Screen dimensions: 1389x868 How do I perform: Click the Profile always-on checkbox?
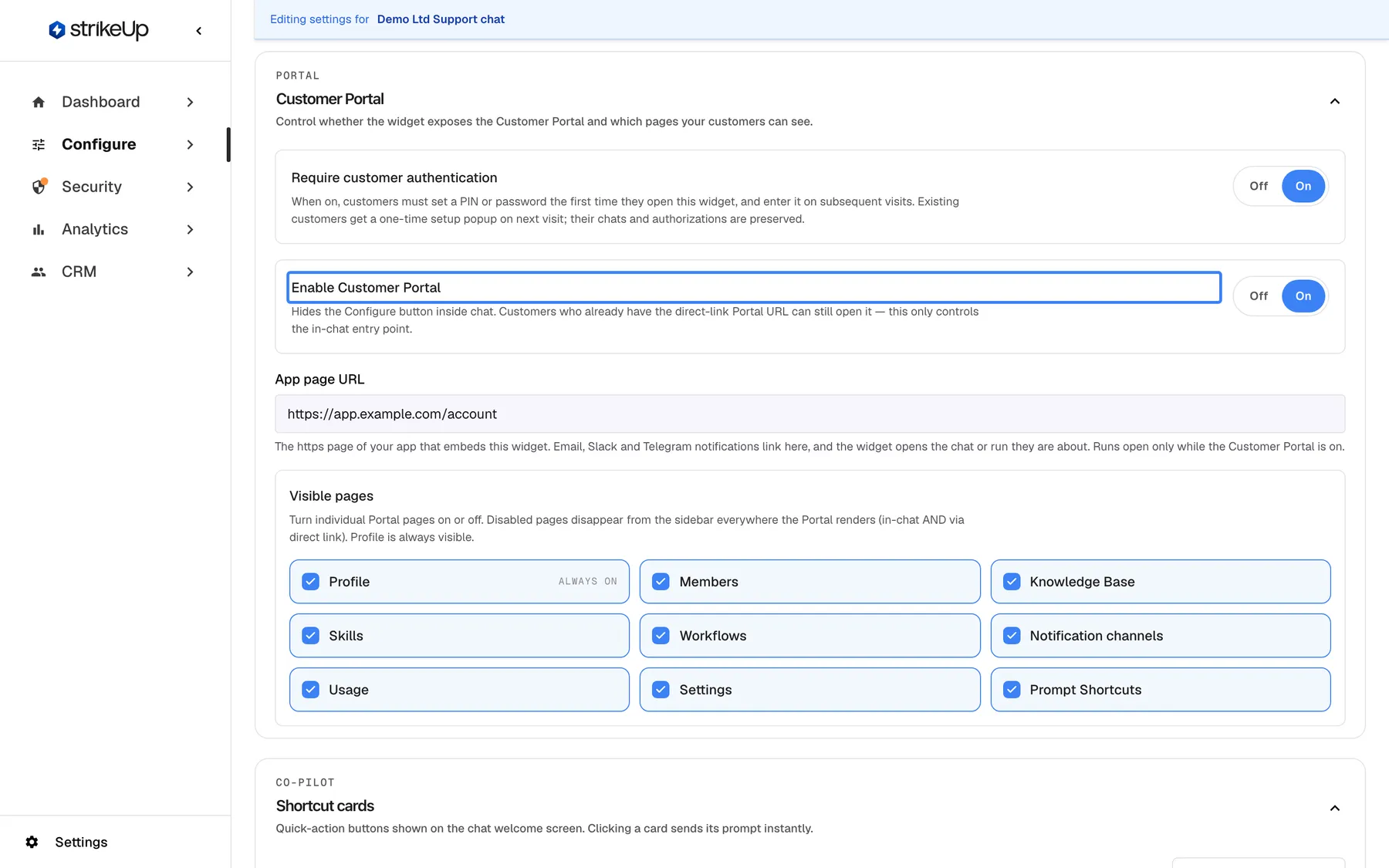(310, 582)
